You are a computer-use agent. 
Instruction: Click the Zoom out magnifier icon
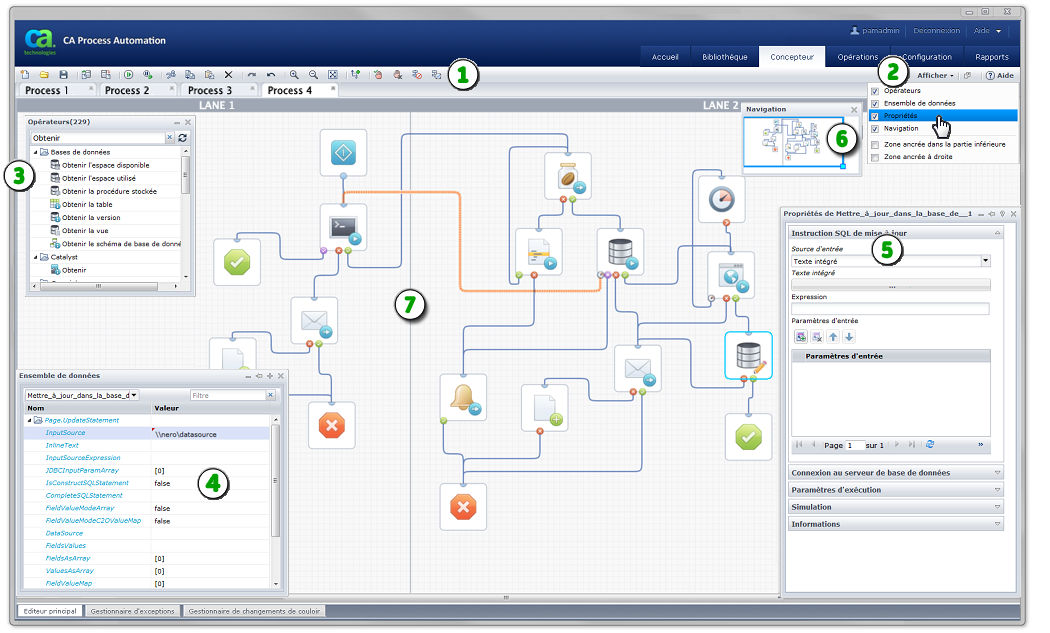[x=314, y=76]
